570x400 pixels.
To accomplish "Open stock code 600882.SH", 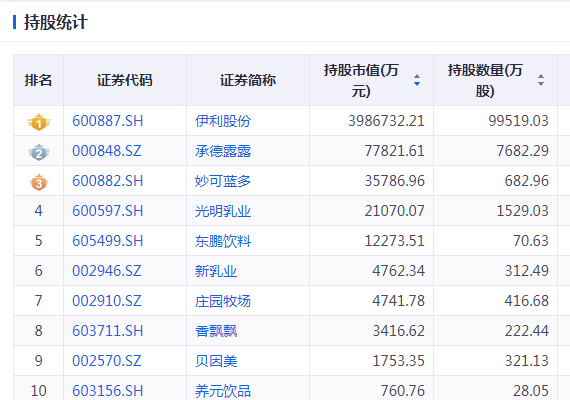I will 108,181.
